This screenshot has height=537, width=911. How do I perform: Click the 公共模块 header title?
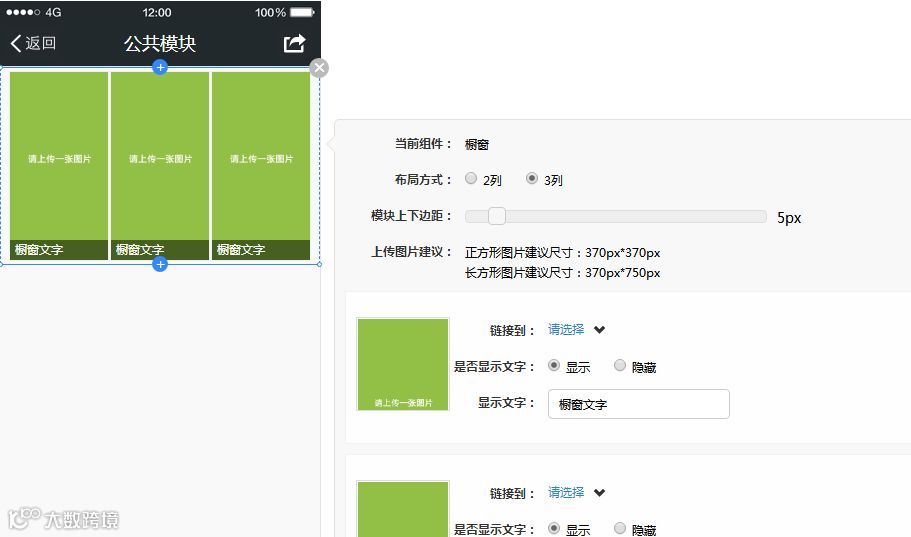160,44
